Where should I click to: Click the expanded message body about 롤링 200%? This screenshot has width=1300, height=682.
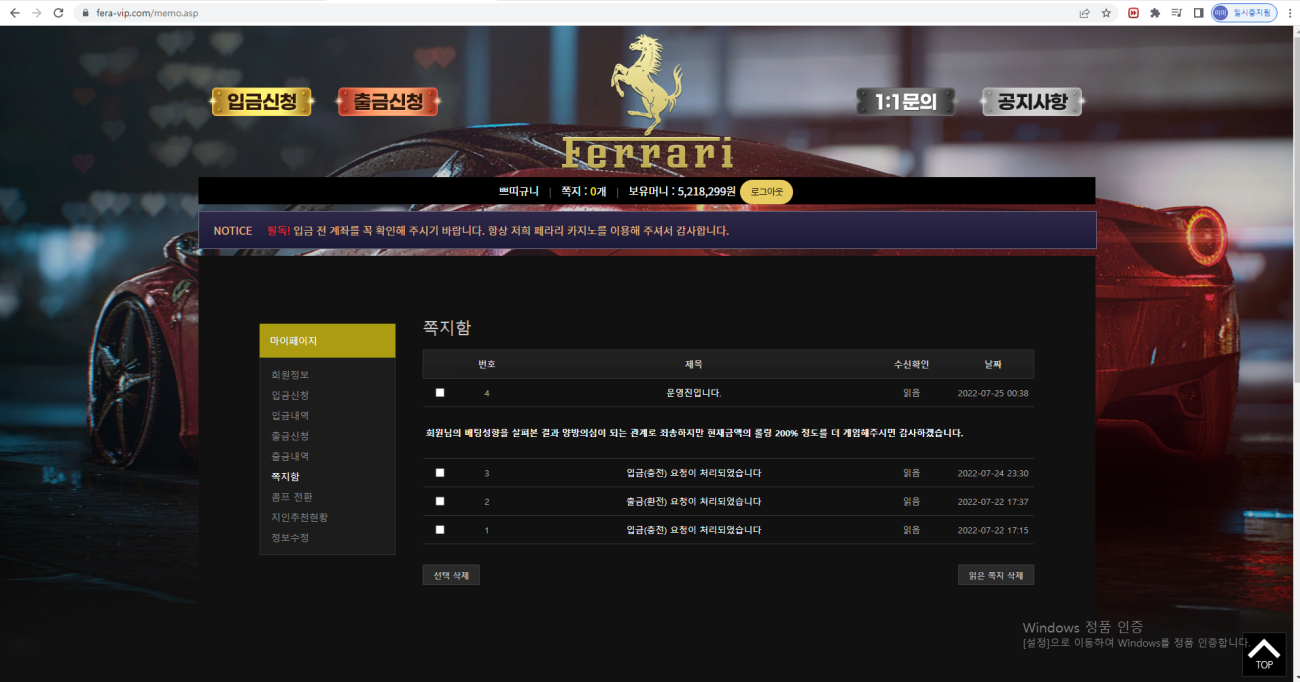click(x=694, y=433)
